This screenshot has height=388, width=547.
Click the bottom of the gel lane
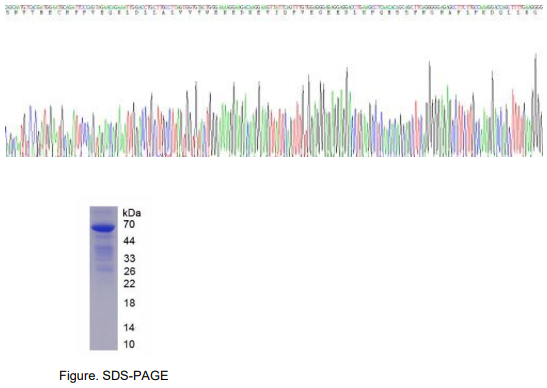point(104,344)
